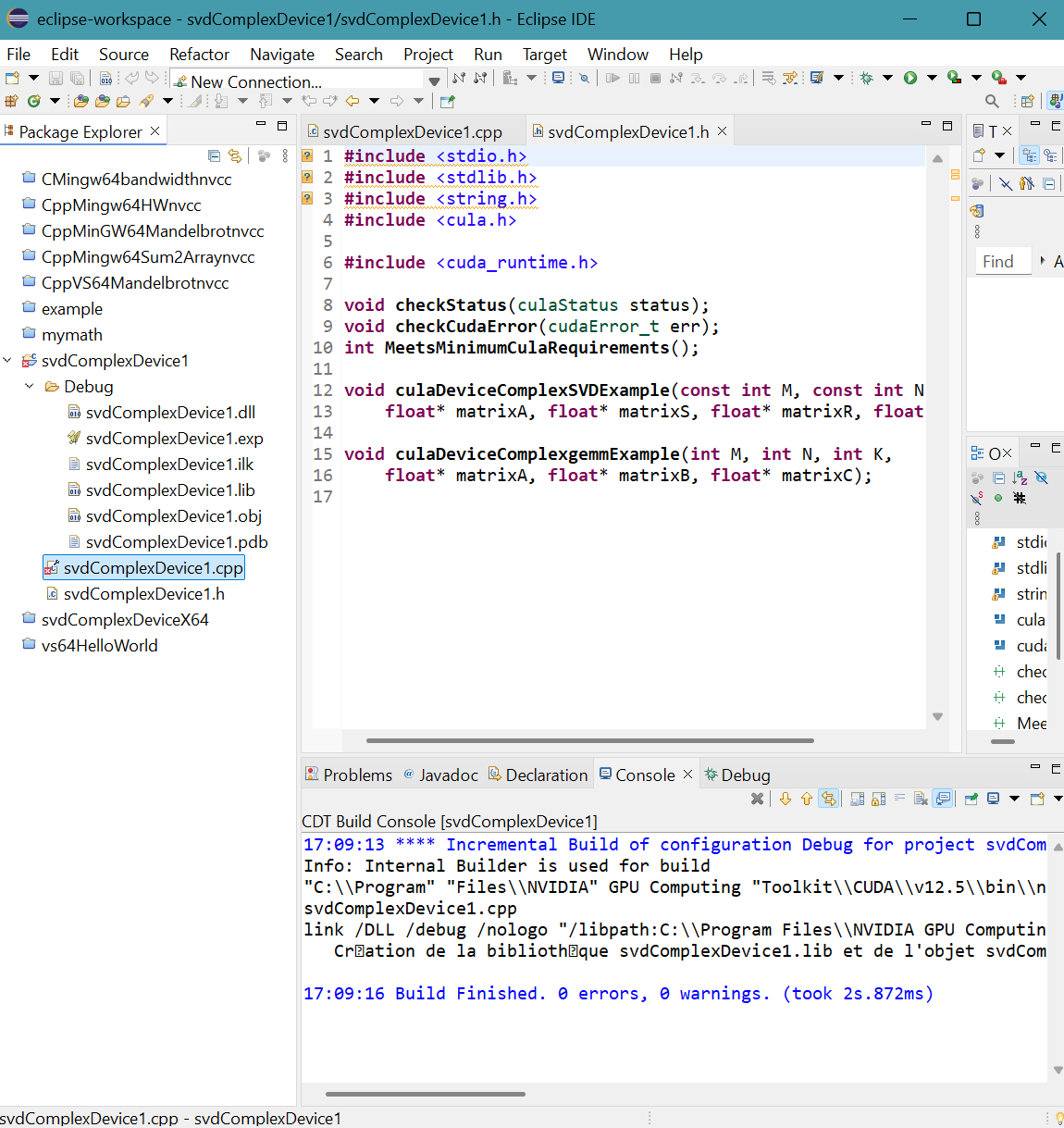Click the Pin Console icon
The width and height of the screenshot is (1064, 1128).
971,799
